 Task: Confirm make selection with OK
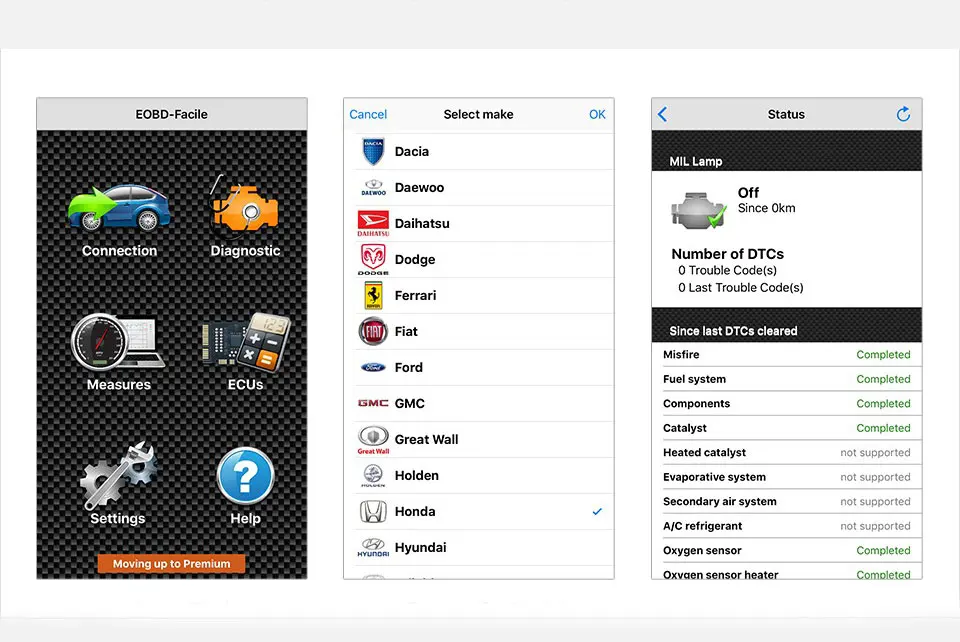pyautogui.click(x=597, y=114)
